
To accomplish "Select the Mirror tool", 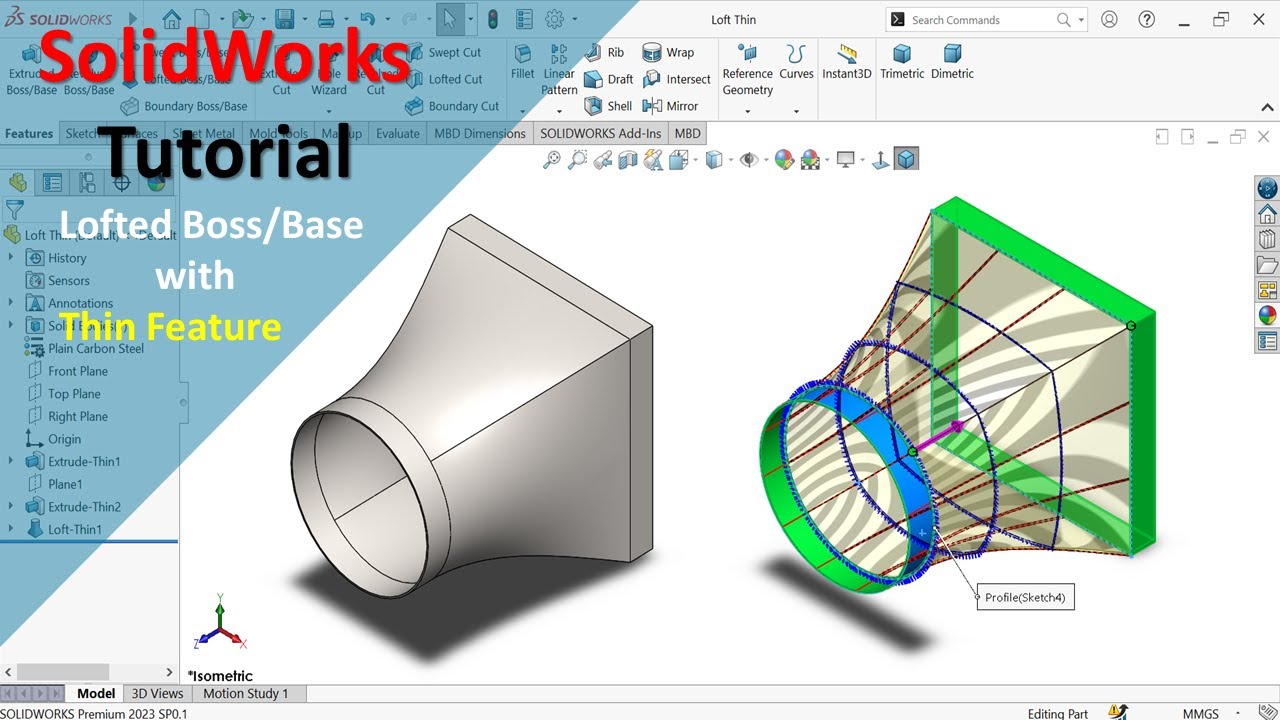I will [671, 105].
